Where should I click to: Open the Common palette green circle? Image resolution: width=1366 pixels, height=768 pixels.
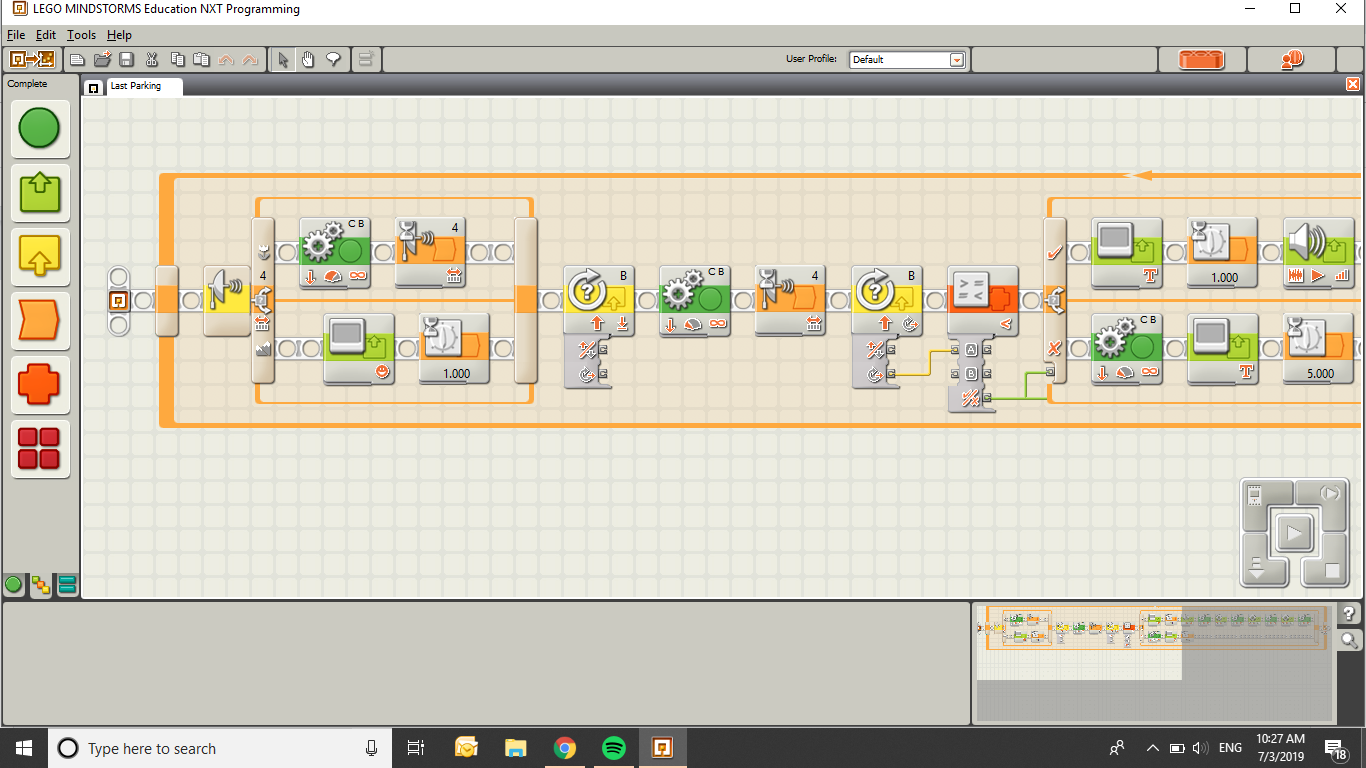click(x=40, y=128)
